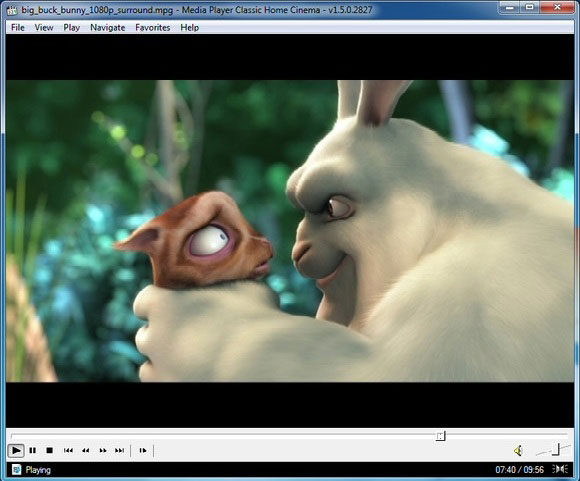This screenshot has height=481, width=580.
Task: Open the Play menu
Action: pyautogui.click(x=71, y=28)
